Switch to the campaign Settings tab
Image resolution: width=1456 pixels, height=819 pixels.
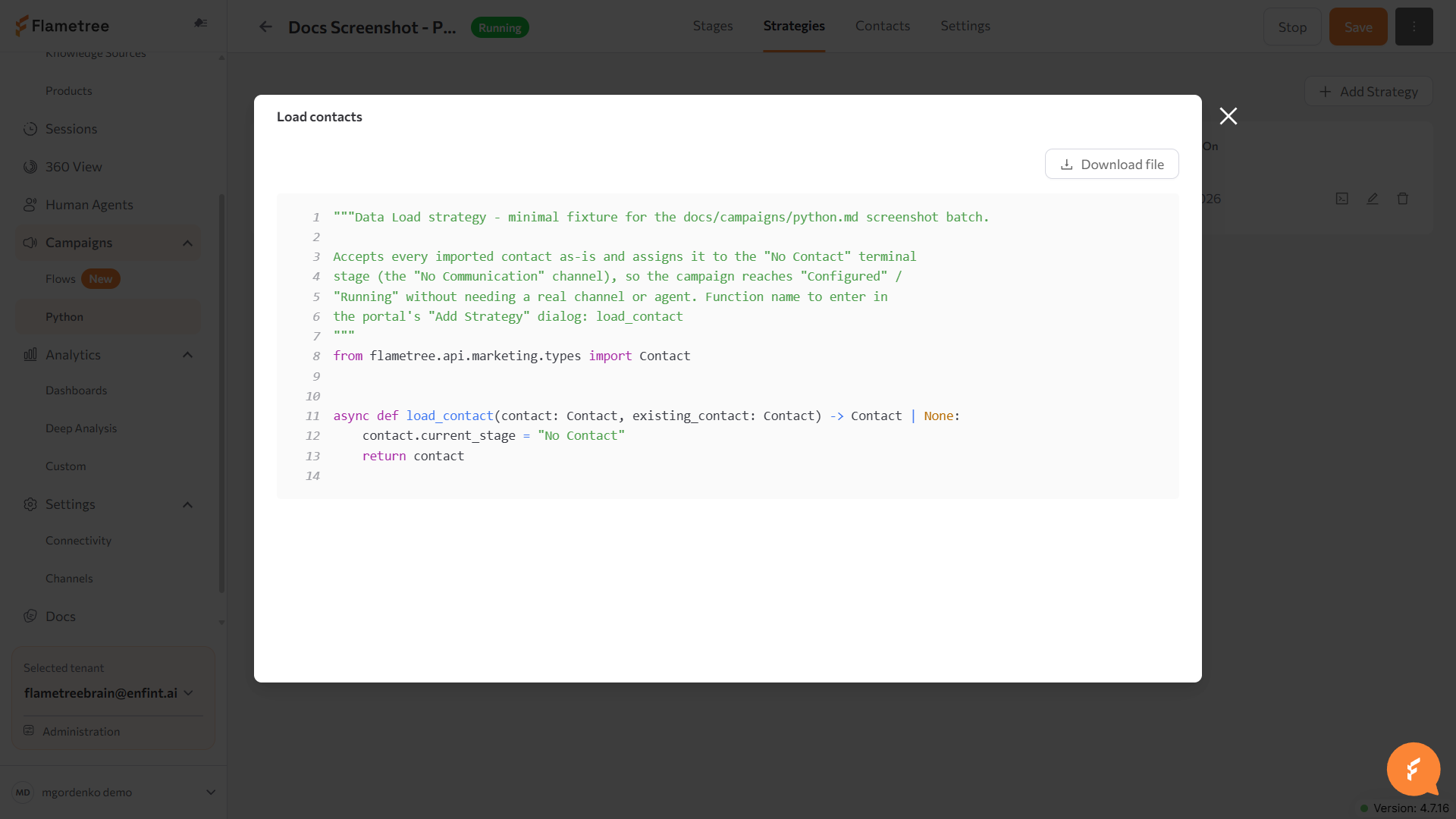coord(965,26)
